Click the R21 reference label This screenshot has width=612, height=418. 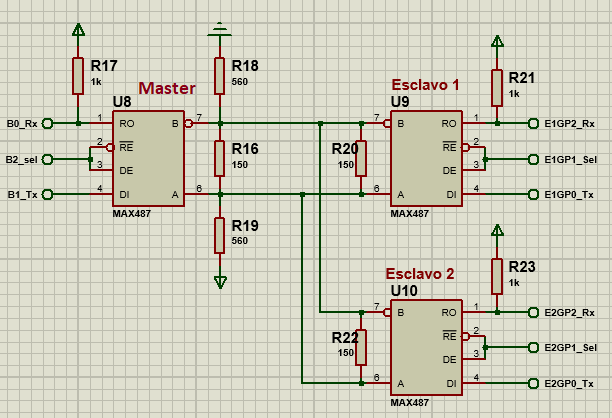click(522, 78)
